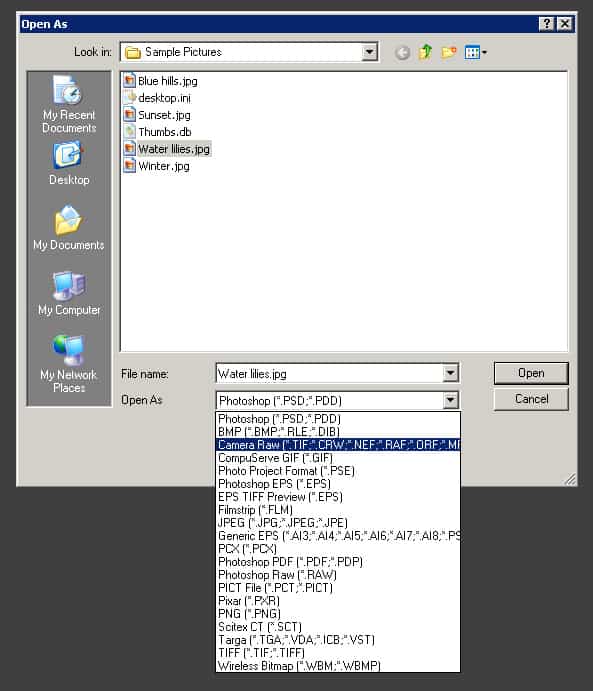Choose PNG format from list
Viewport: 593px width, 691px height.
click(x=338, y=613)
